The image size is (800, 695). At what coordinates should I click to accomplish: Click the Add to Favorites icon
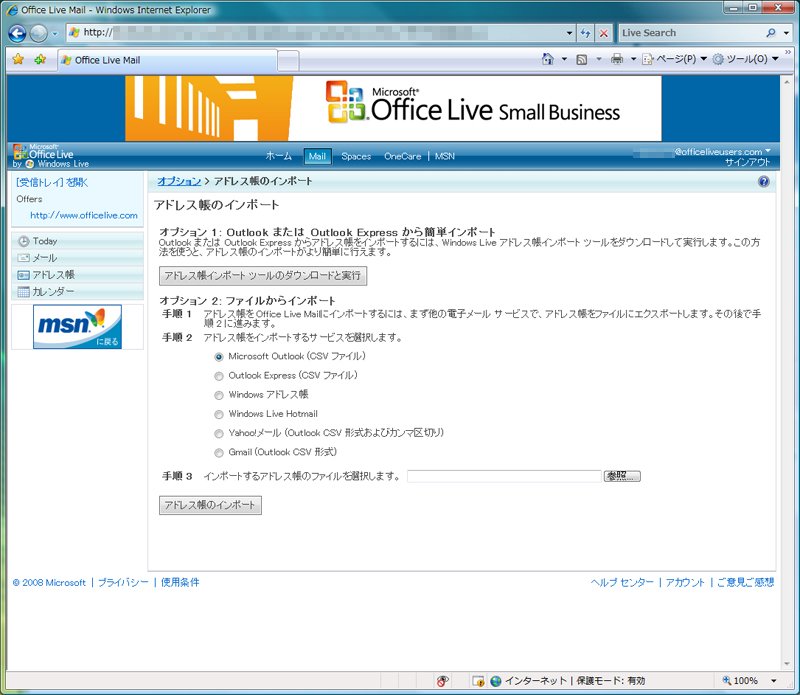coord(40,59)
